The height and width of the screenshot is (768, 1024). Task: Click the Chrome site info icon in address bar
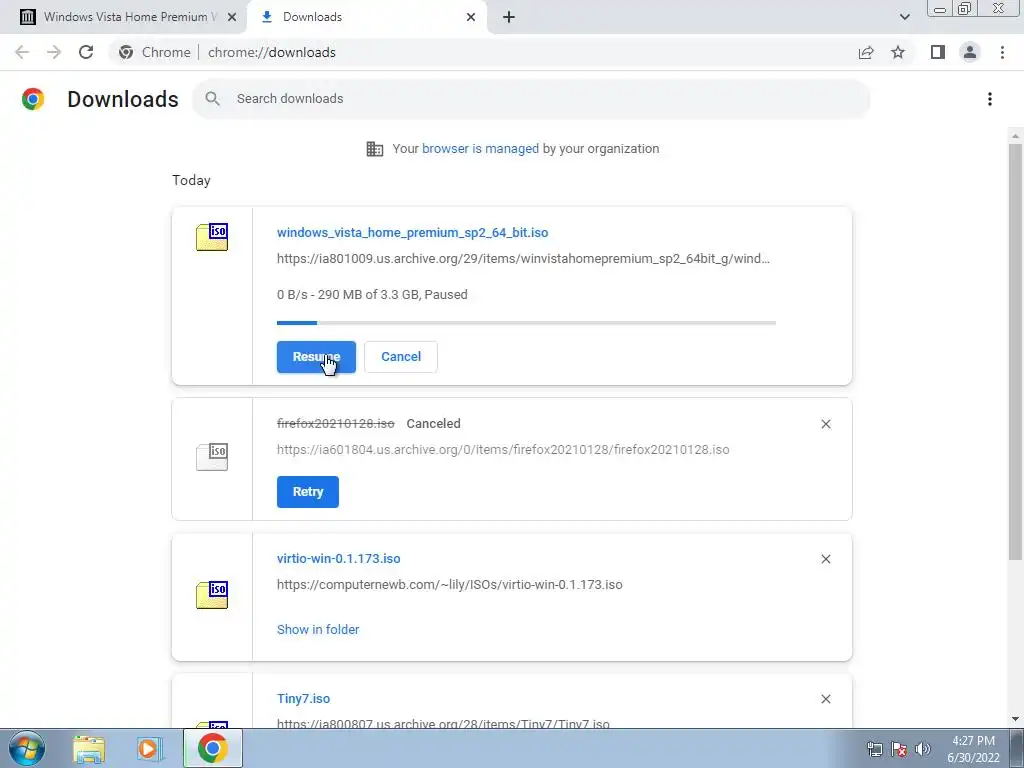coord(126,52)
